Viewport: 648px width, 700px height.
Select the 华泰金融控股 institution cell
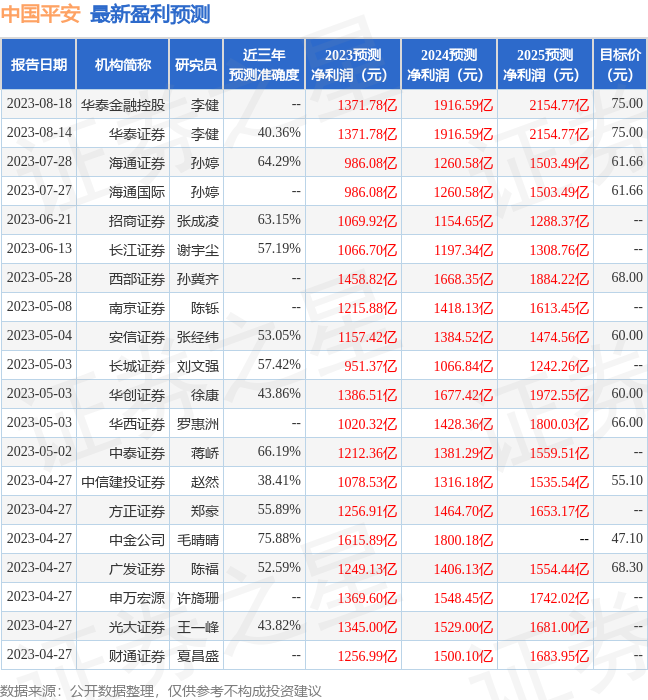click(123, 105)
